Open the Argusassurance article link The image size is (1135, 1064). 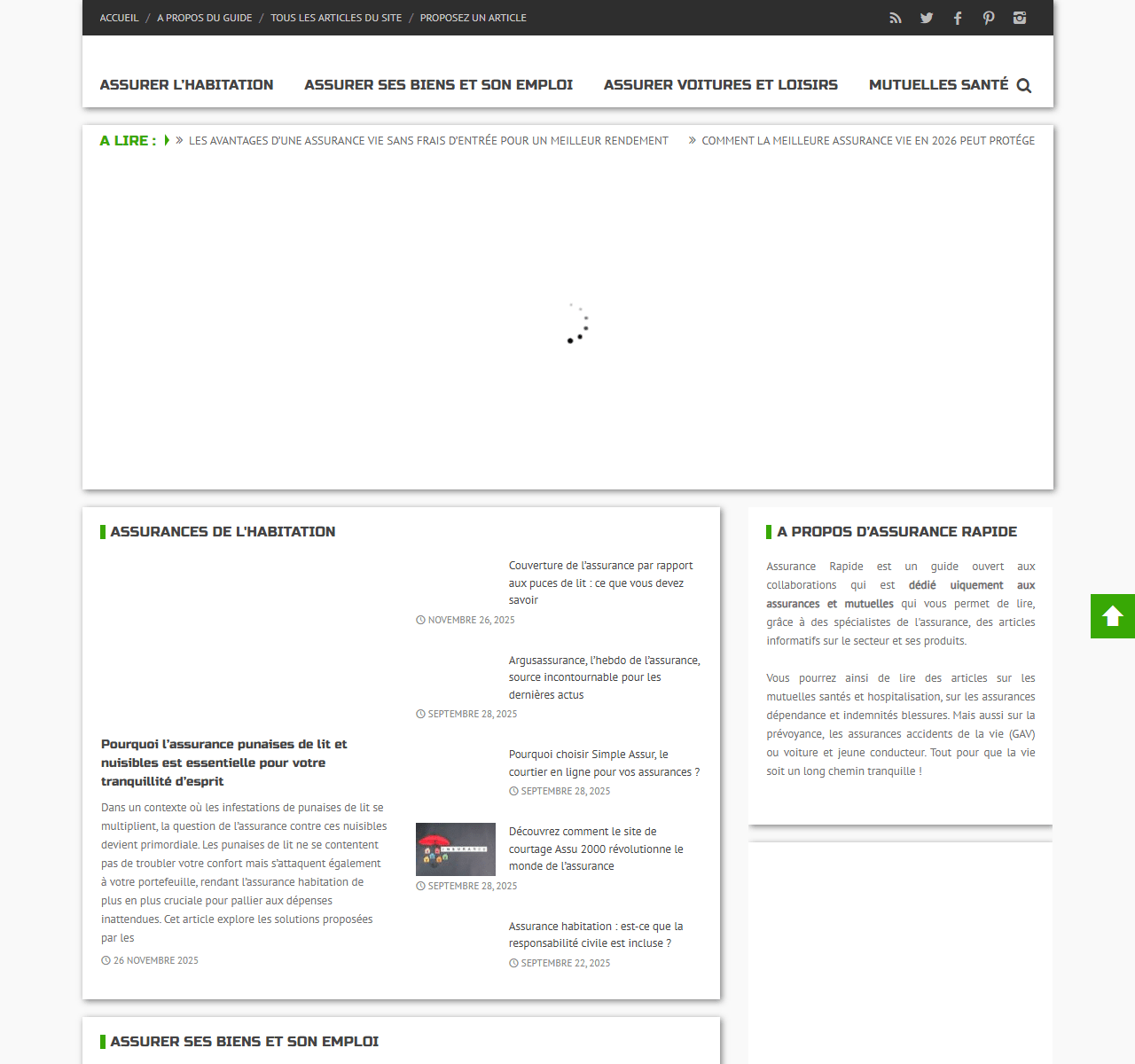(604, 677)
